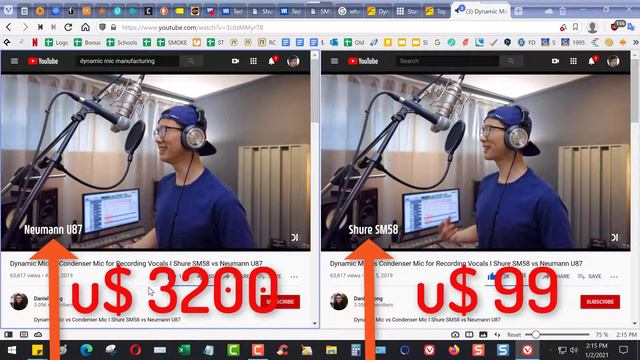Switch to the Dyn tab
The width and height of the screenshot is (640, 360).
coord(378,11)
